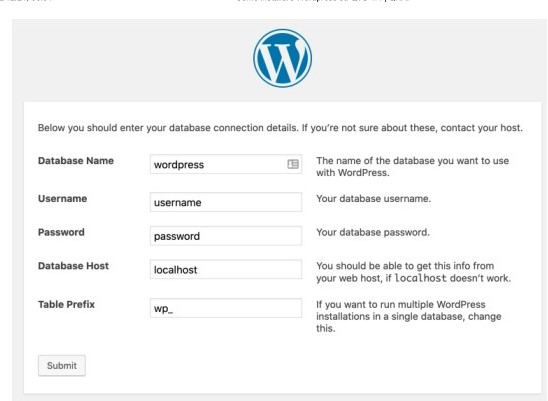Click into the Username input field
This screenshot has width=548, height=401.
pos(226,202)
